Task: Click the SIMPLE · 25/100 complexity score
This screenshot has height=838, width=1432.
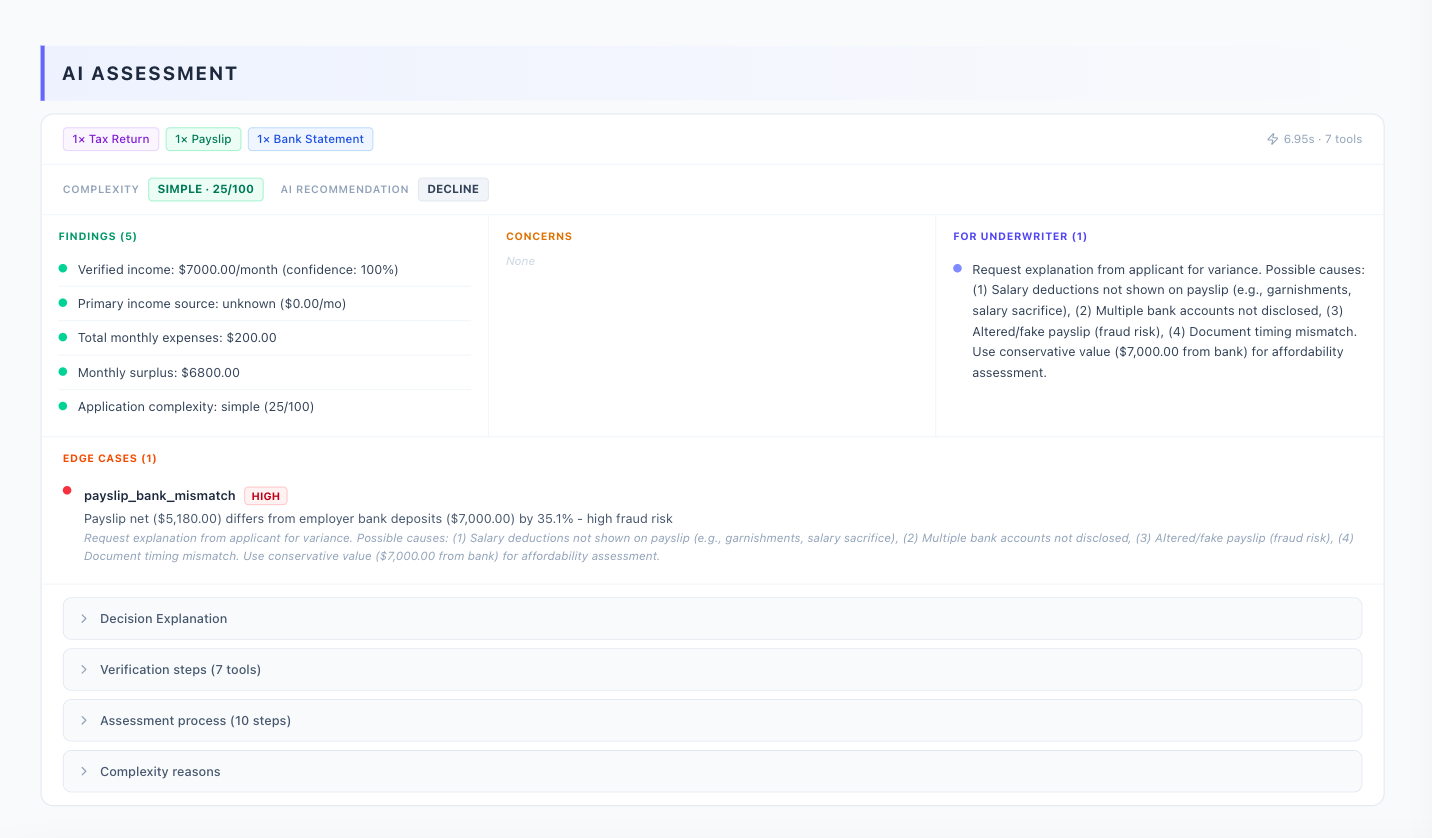Action: (x=206, y=188)
